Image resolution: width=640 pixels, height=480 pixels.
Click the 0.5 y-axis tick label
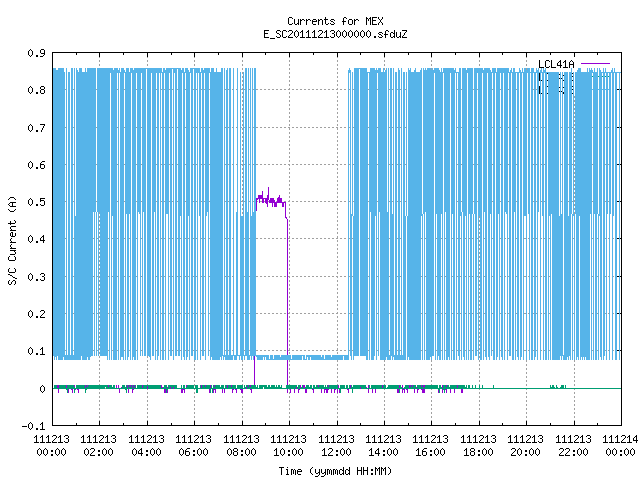[x=36, y=202]
